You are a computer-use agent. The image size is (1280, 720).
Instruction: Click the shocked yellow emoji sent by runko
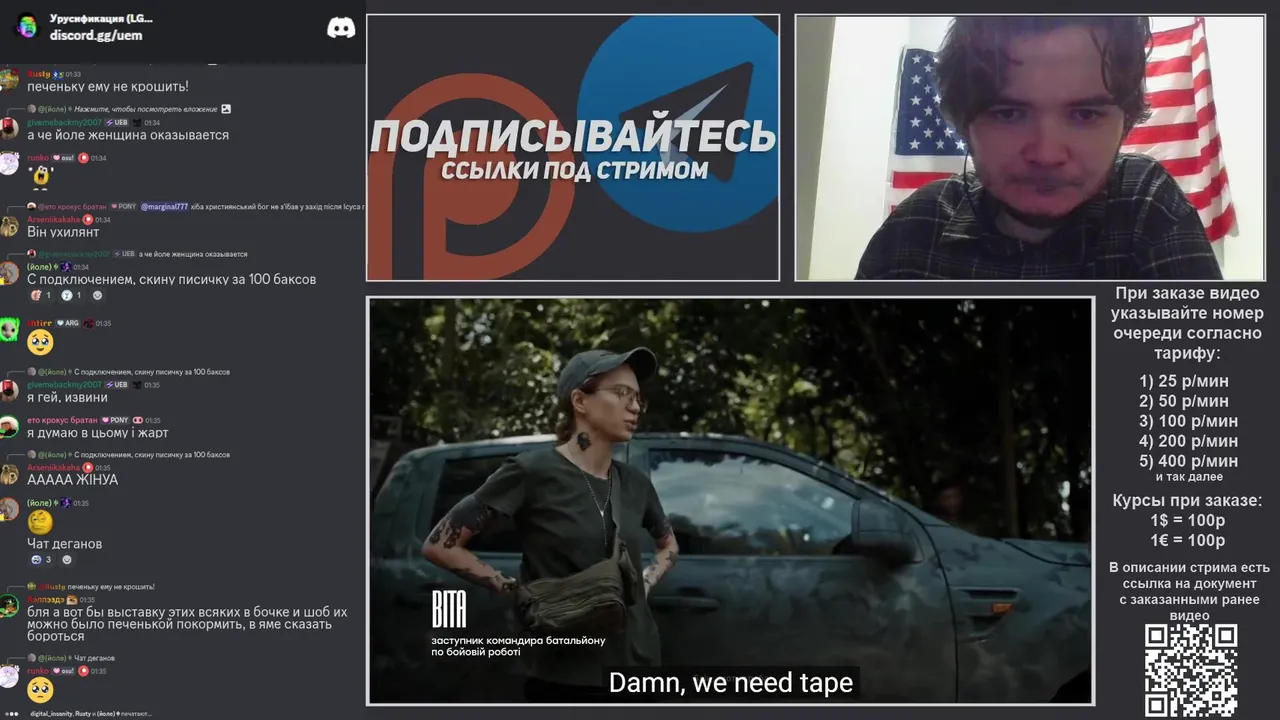pyautogui.click(x=40, y=179)
